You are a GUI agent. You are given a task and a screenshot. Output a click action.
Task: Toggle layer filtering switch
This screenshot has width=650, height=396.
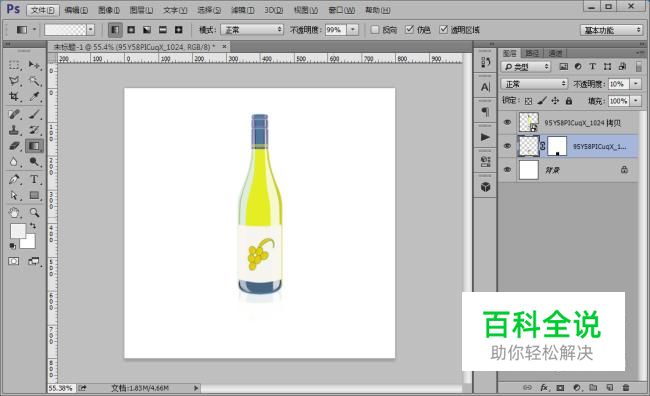tap(638, 66)
